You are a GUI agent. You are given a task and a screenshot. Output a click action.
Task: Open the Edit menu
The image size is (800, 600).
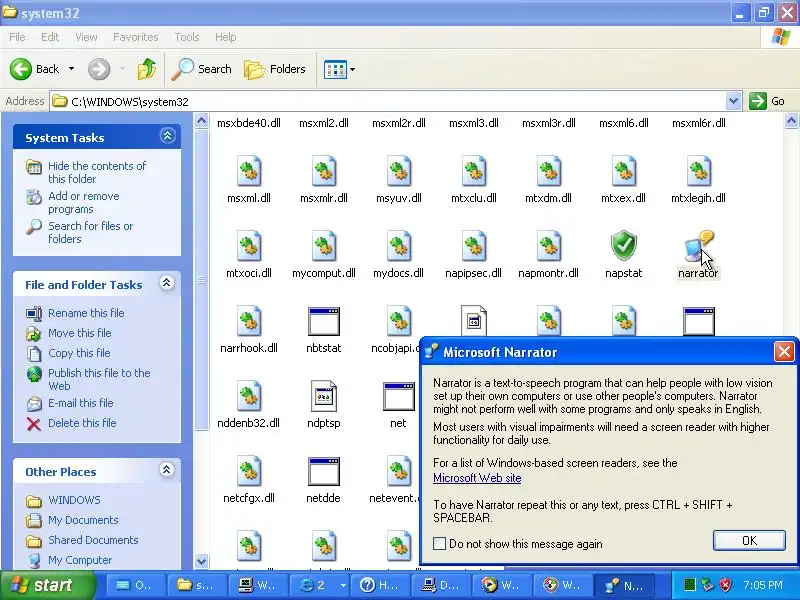pos(50,37)
